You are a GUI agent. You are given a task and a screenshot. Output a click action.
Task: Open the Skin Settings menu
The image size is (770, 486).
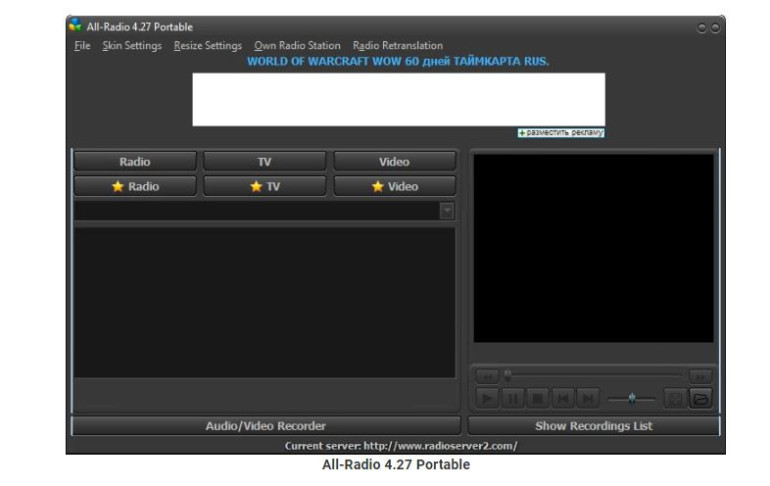click(x=132, y=46)
